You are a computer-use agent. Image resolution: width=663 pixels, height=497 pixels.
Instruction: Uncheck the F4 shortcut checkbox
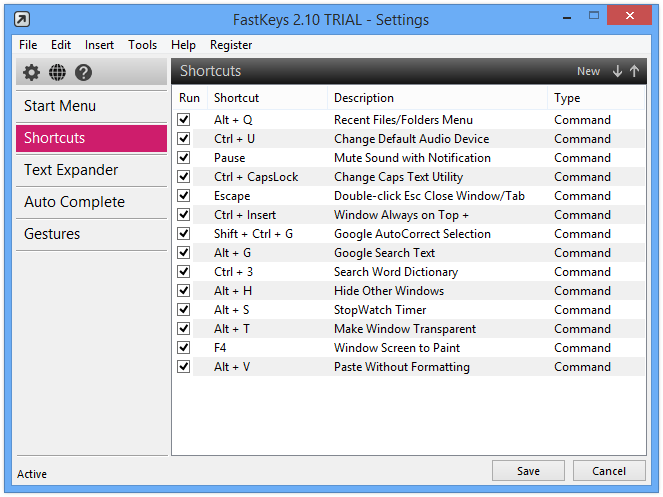(184, 348)
